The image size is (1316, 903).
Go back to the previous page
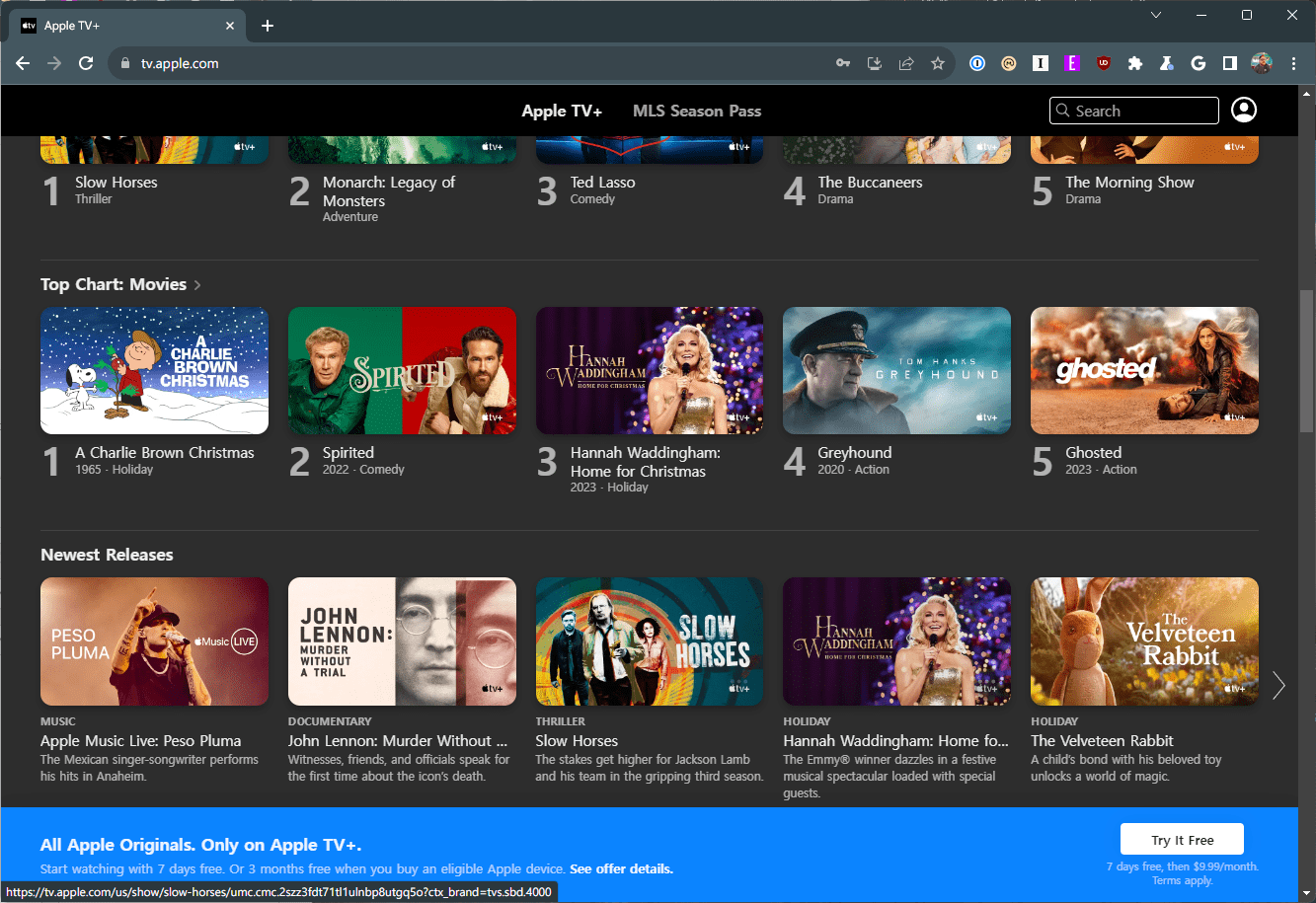[x=23, y=63]
